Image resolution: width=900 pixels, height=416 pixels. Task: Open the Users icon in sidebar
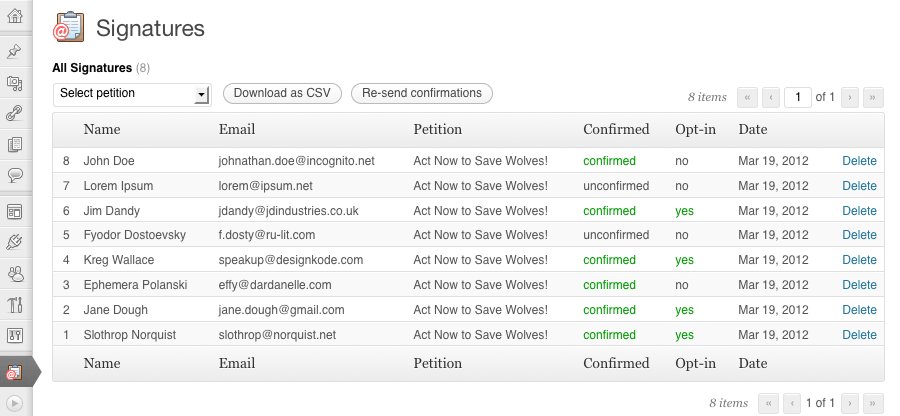tap(15, 273)
